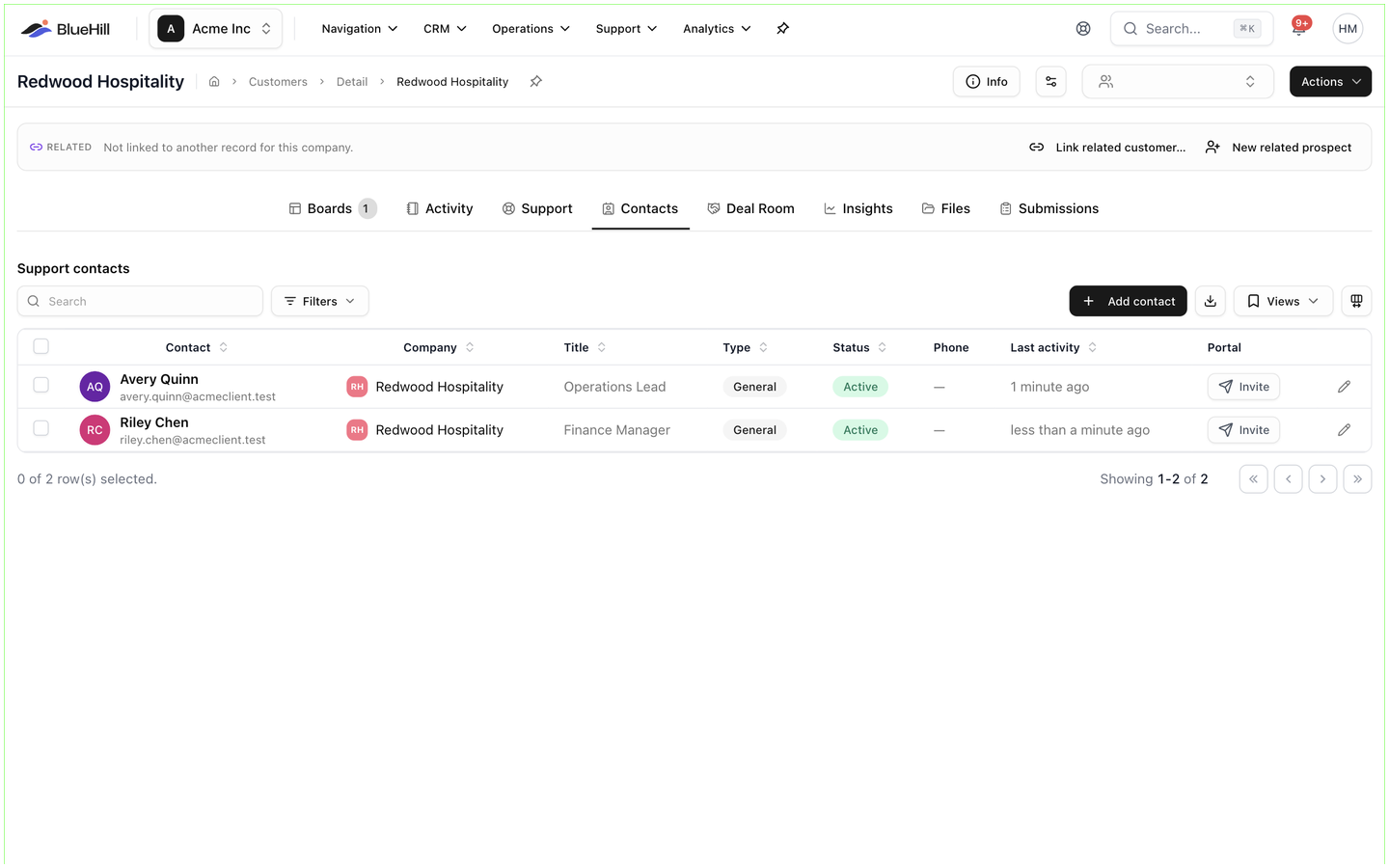Open the record settings sliders icon
Viewport: 1389px width, 868px height.
point(1051,82)
